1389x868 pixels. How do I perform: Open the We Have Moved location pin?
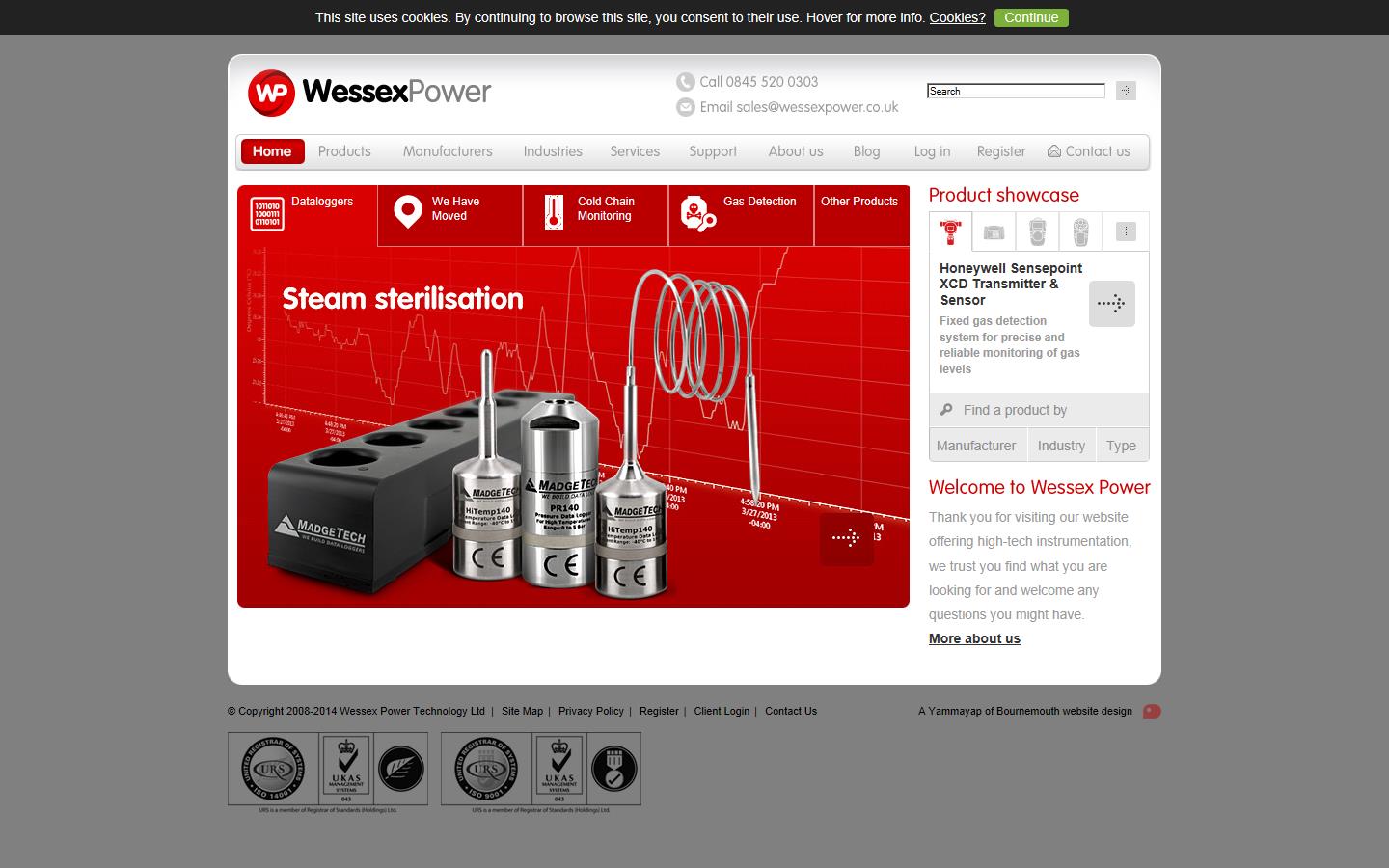click(408, 212)
